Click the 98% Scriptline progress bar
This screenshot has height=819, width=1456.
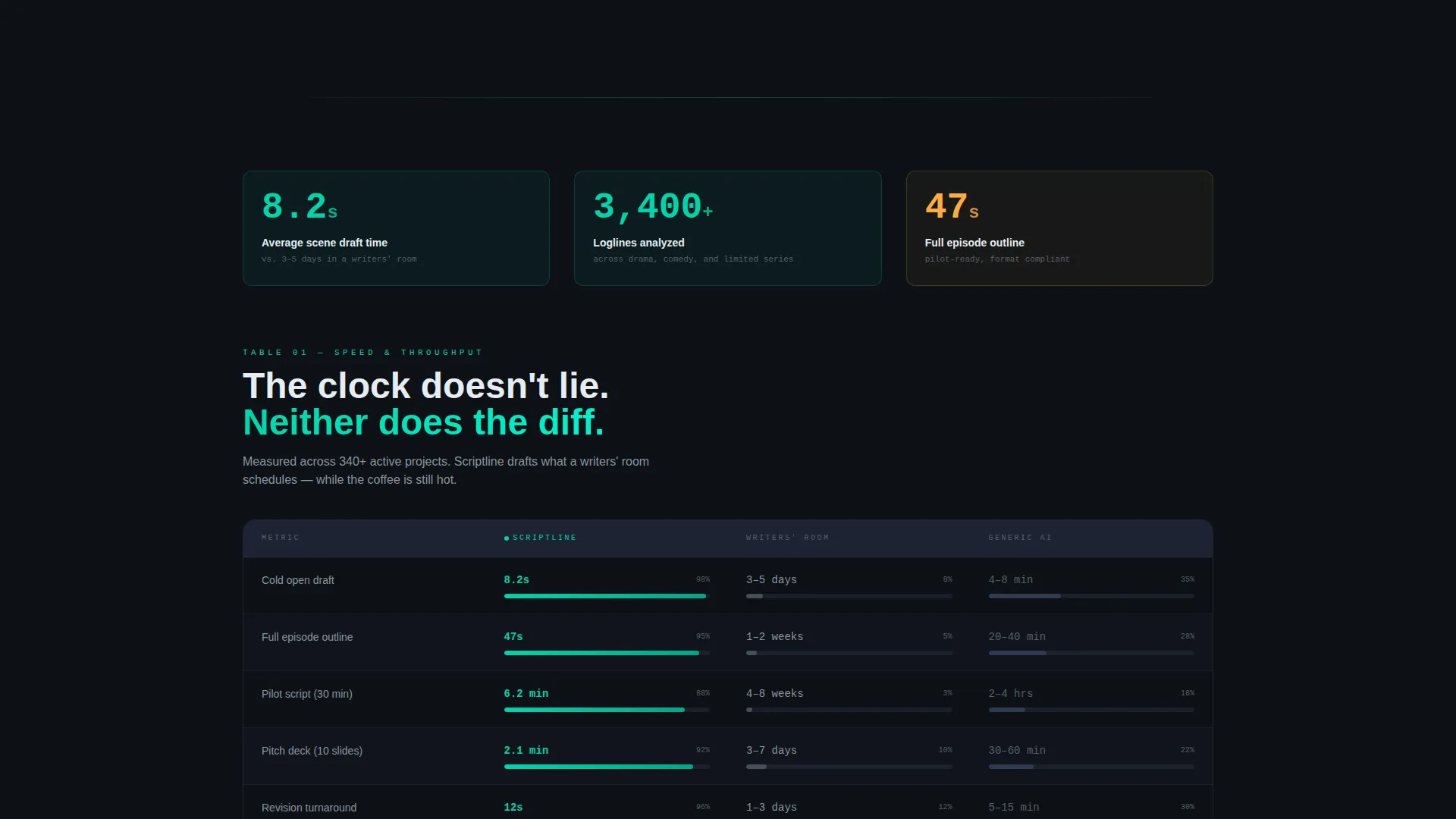pyautogui.click(x=607, y=596)
